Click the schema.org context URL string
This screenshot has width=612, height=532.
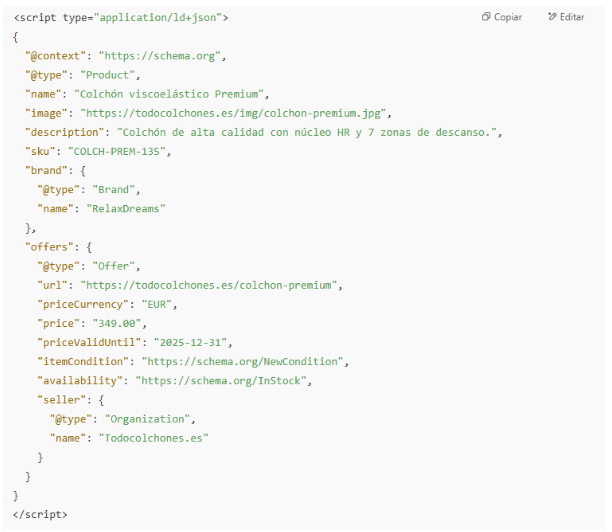pos(163,55)
